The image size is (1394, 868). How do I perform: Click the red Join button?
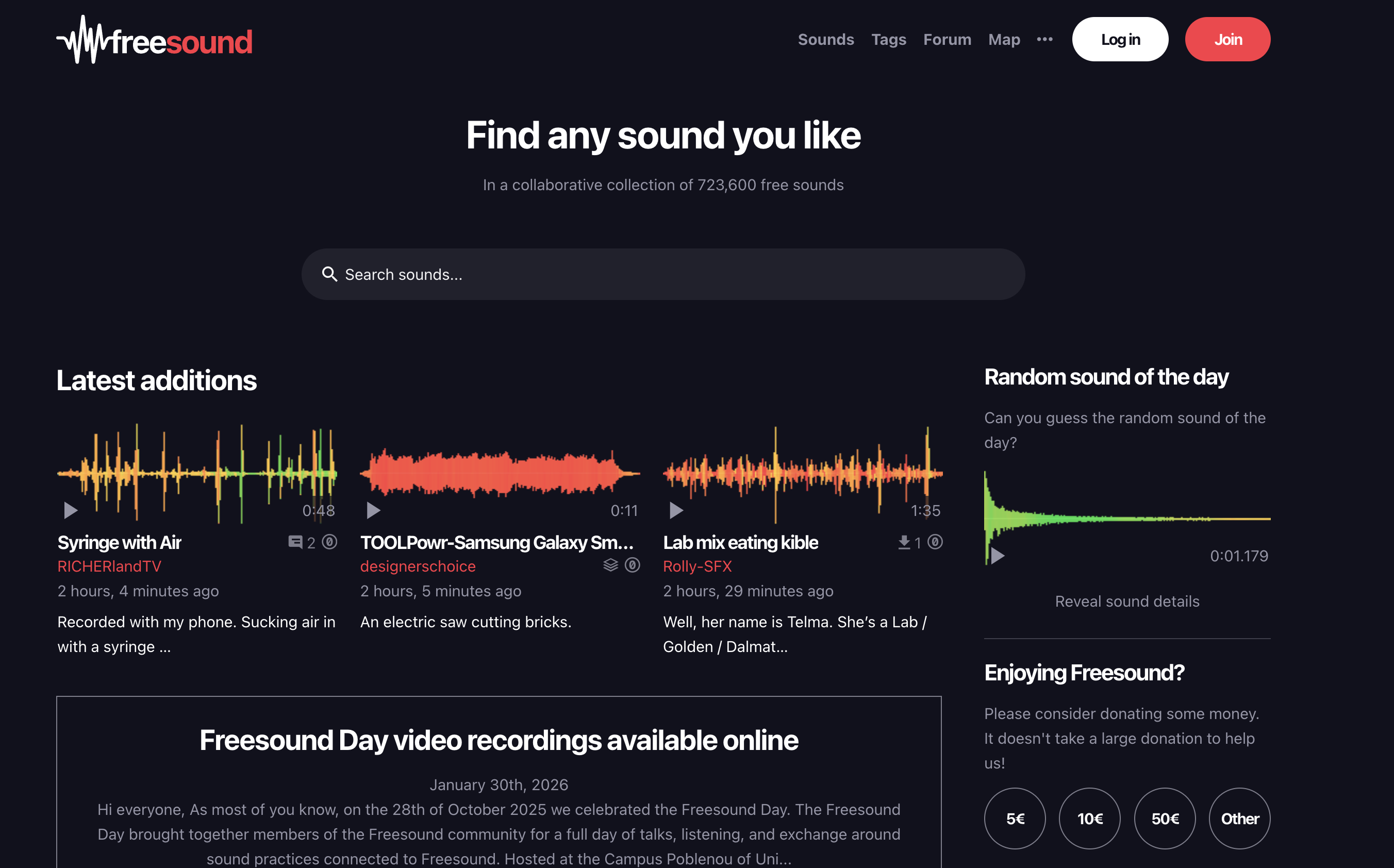[1227, 39]
